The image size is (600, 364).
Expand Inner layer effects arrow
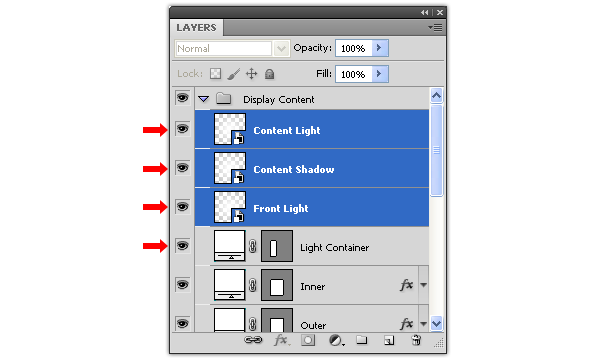(424, 285)
